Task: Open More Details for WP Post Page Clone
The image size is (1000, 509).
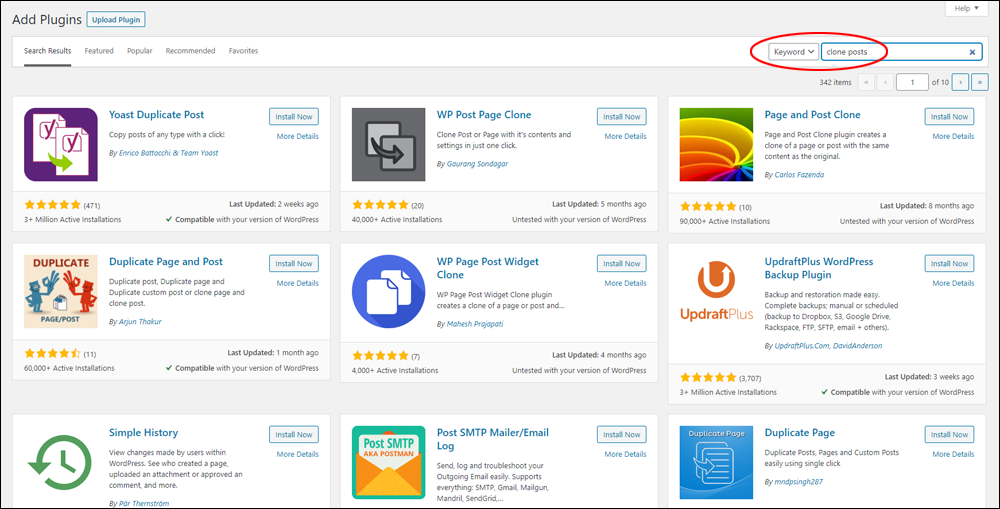Action: click(x=625, y=136)
